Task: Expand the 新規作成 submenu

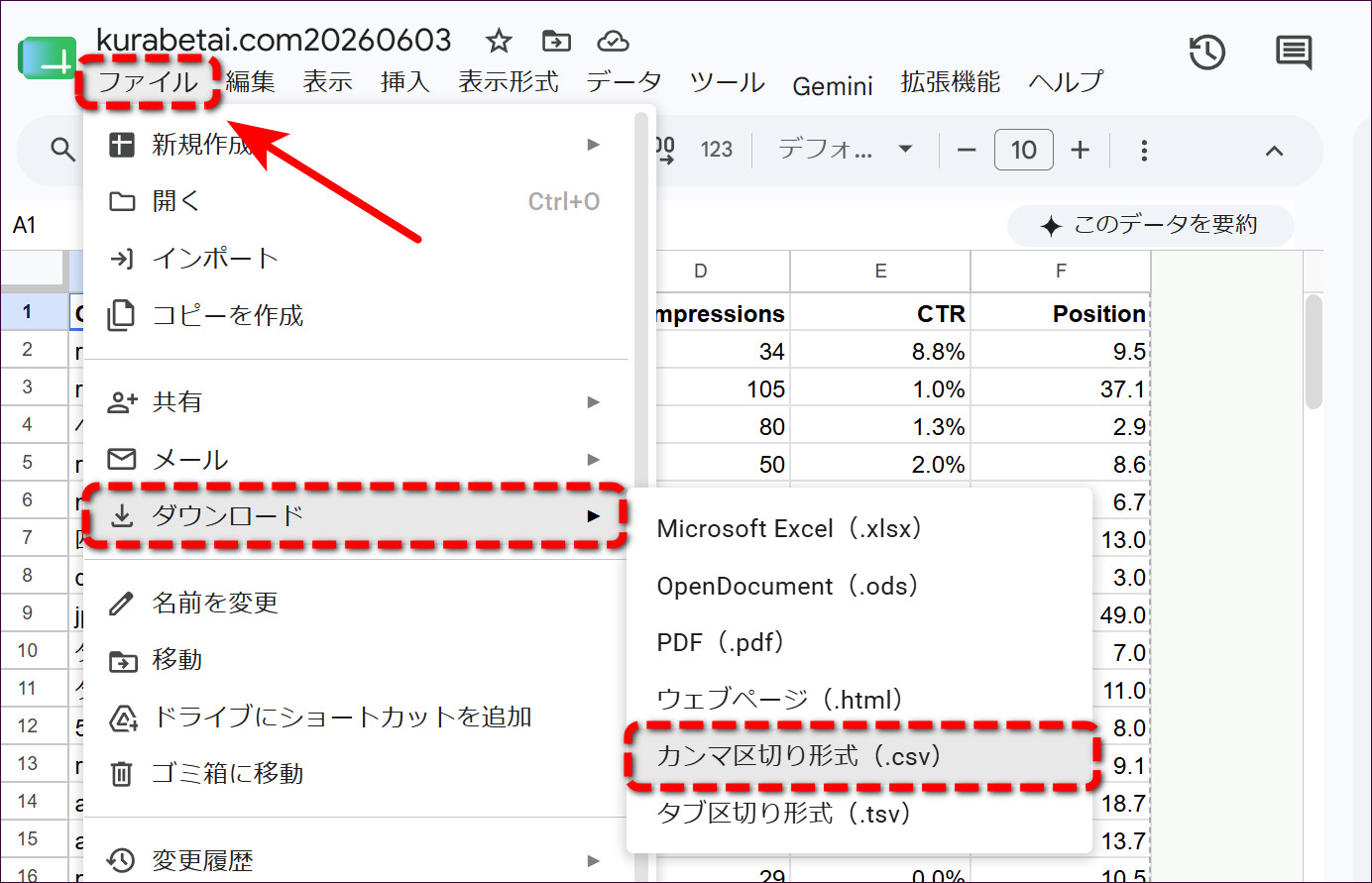Action: (x=357, y=145)
